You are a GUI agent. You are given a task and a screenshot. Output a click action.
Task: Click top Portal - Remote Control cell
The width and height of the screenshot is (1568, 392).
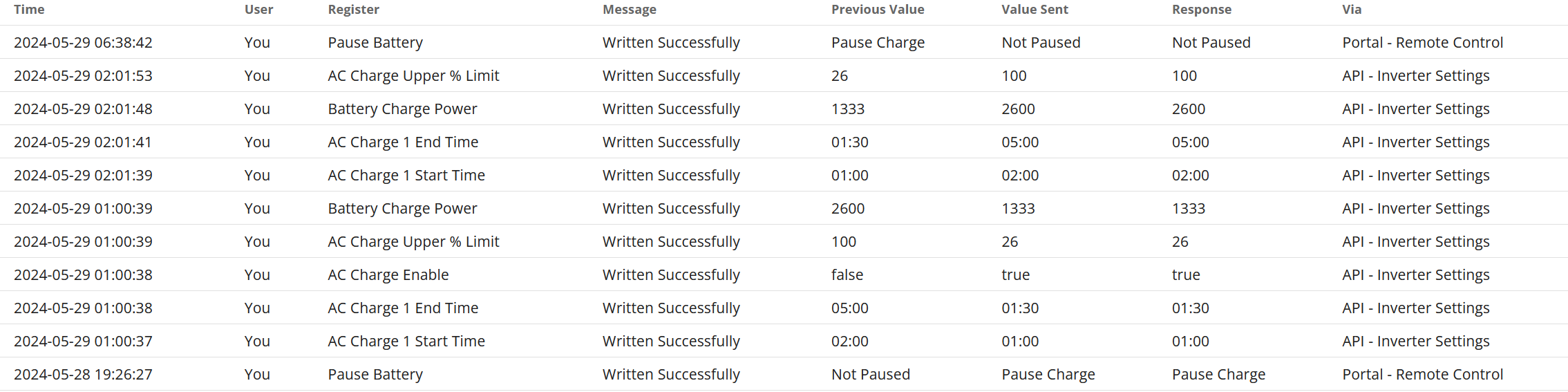[x=1423, y=43]
